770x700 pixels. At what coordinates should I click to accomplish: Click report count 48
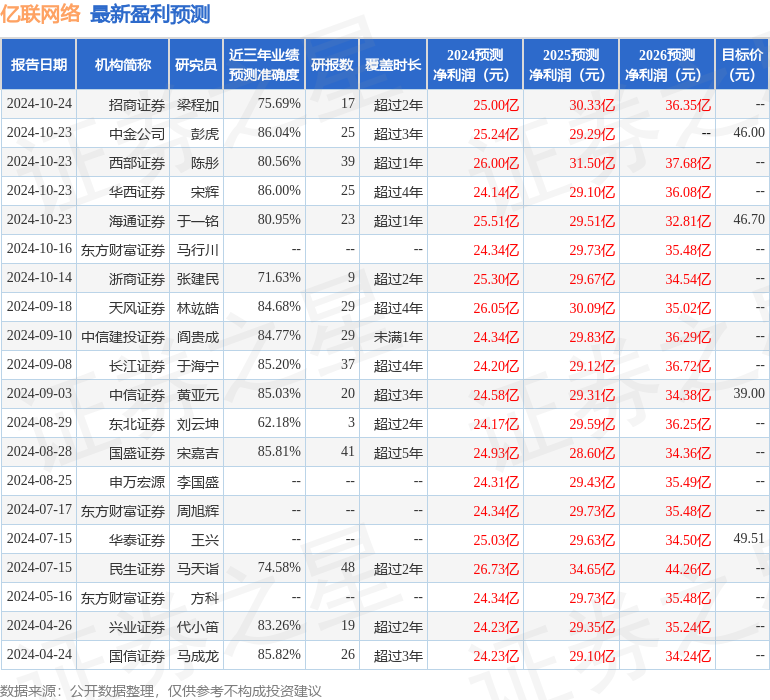coord(348,567)
